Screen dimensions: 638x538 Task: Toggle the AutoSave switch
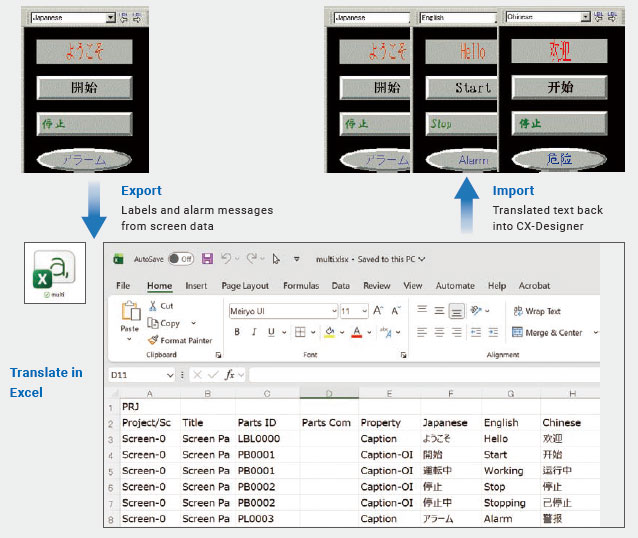click(181, 259)
